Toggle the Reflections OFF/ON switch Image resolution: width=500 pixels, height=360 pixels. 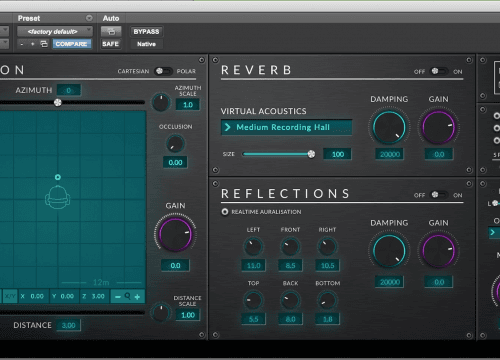point(438,195)
